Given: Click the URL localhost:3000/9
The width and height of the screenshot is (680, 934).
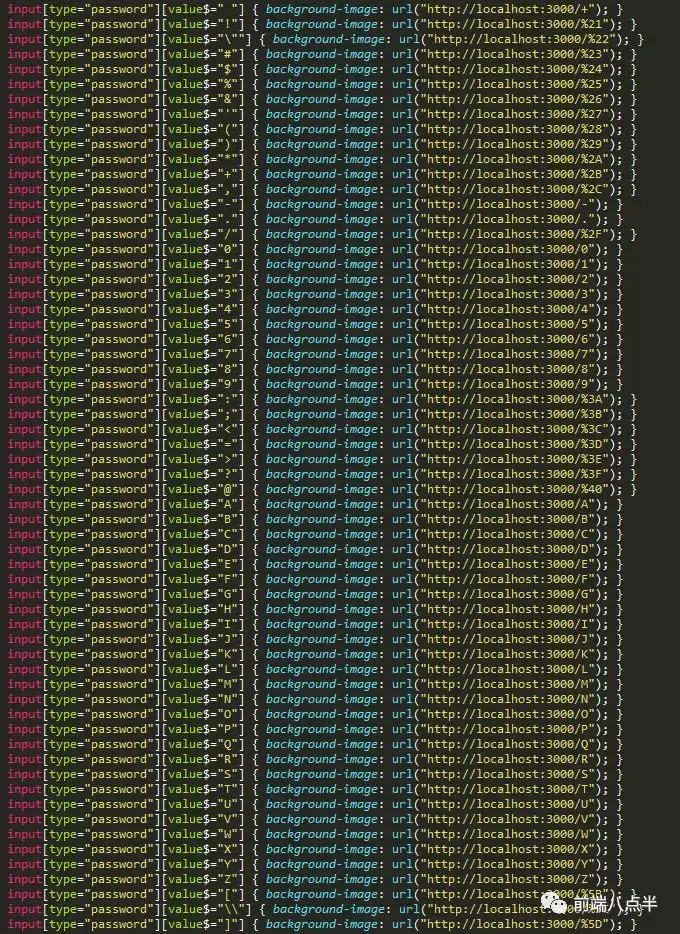Looking at the screenshot, I should click(506, 384).
